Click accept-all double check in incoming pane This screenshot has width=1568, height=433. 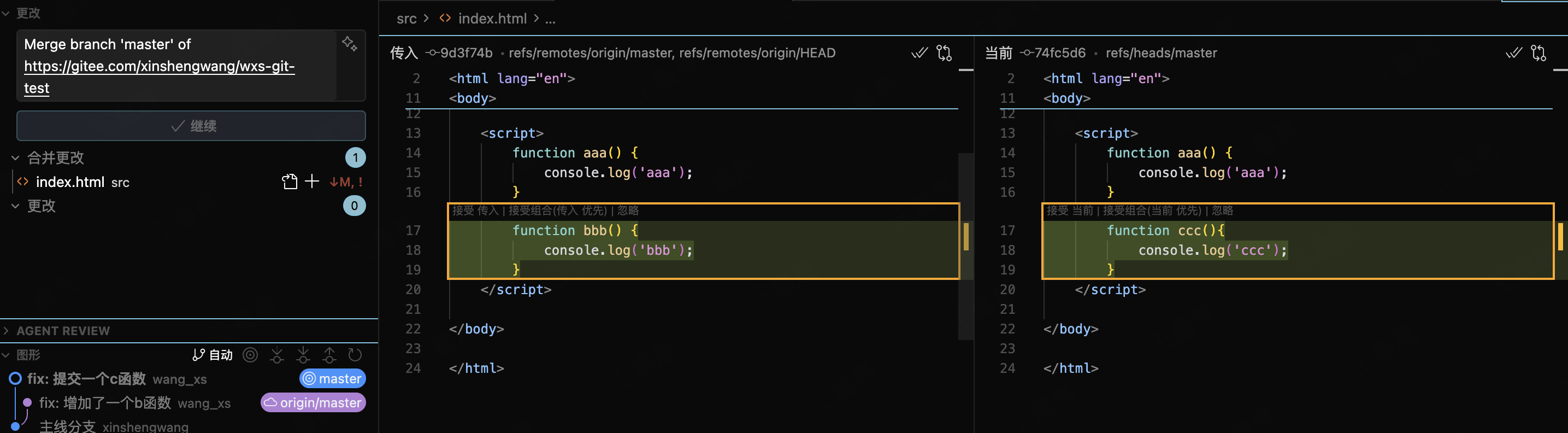919,53
